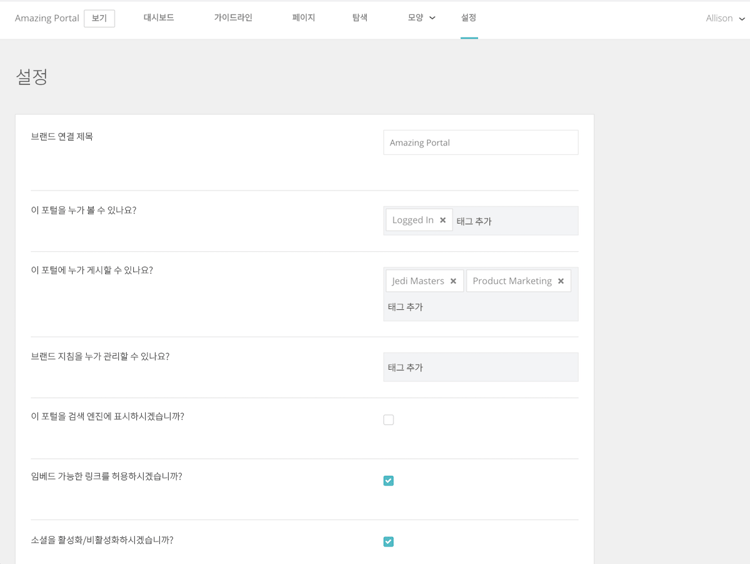Image resolution: width=750 pixels, height=564 pixels.
Task: Remove the Jedi Masters tag
Action: point(453,281)
